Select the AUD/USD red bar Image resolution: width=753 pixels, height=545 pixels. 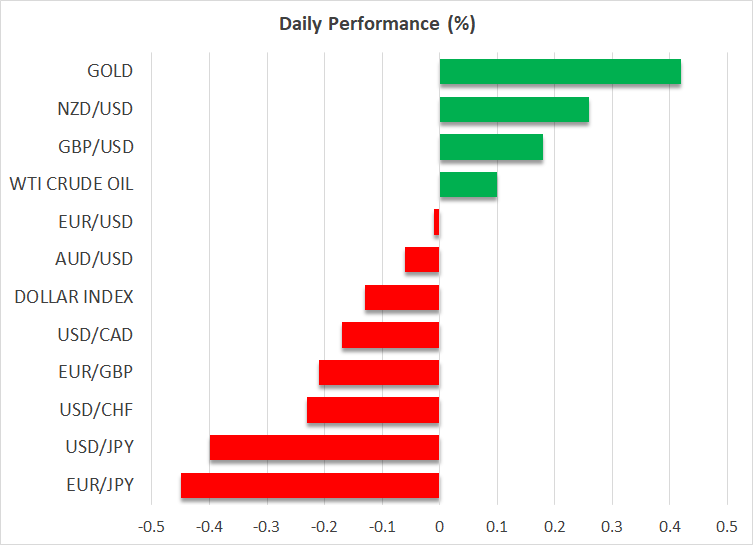(422, 260)
